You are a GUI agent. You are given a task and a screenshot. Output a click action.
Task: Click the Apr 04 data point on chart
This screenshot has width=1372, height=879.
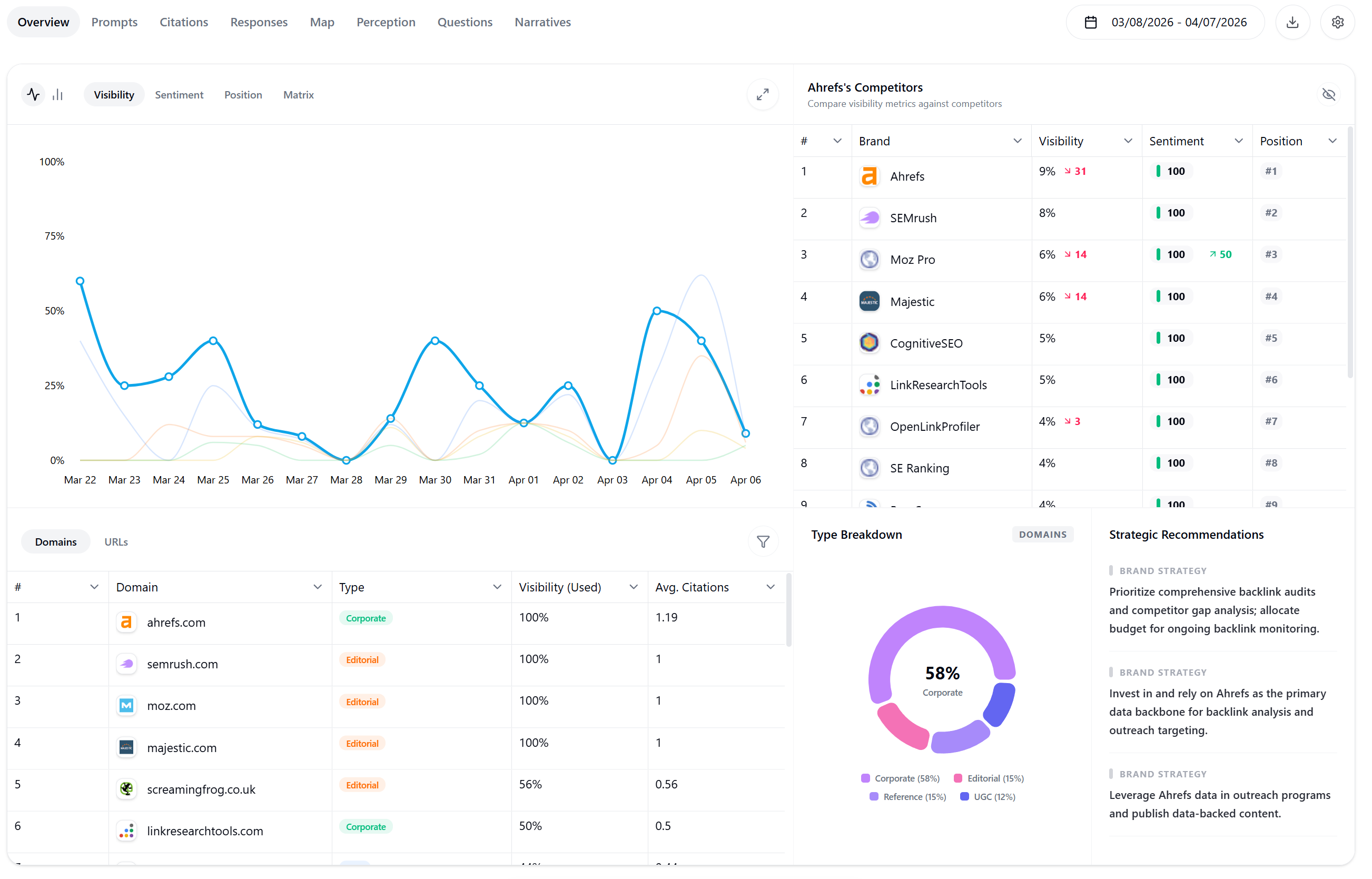tap(657, 311)
